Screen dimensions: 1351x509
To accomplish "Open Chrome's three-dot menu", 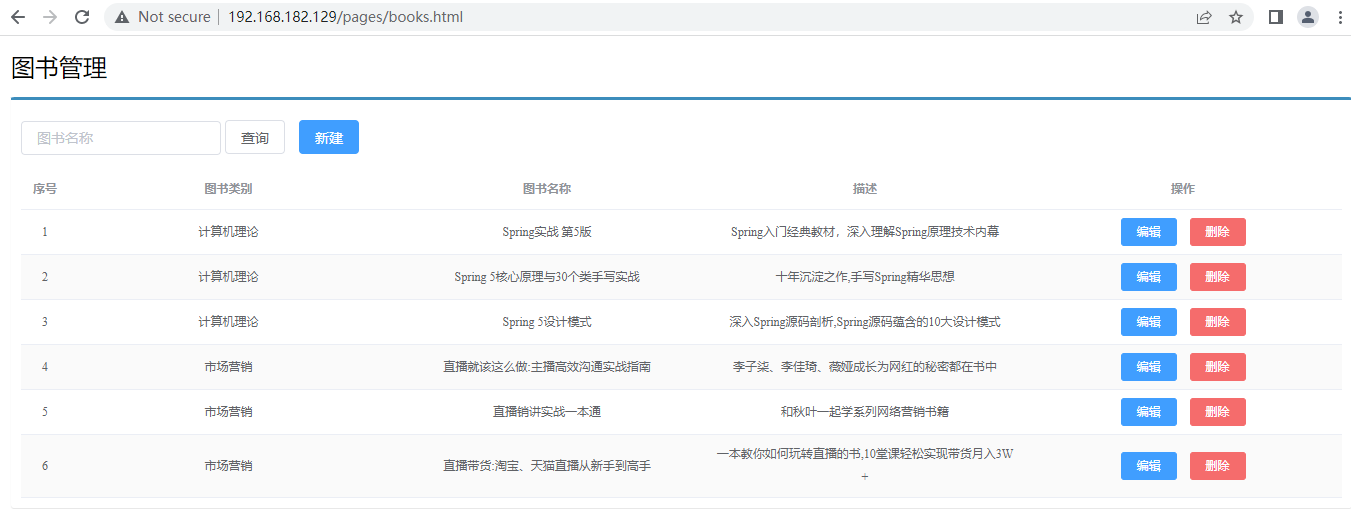I will tap(1339, 17).
